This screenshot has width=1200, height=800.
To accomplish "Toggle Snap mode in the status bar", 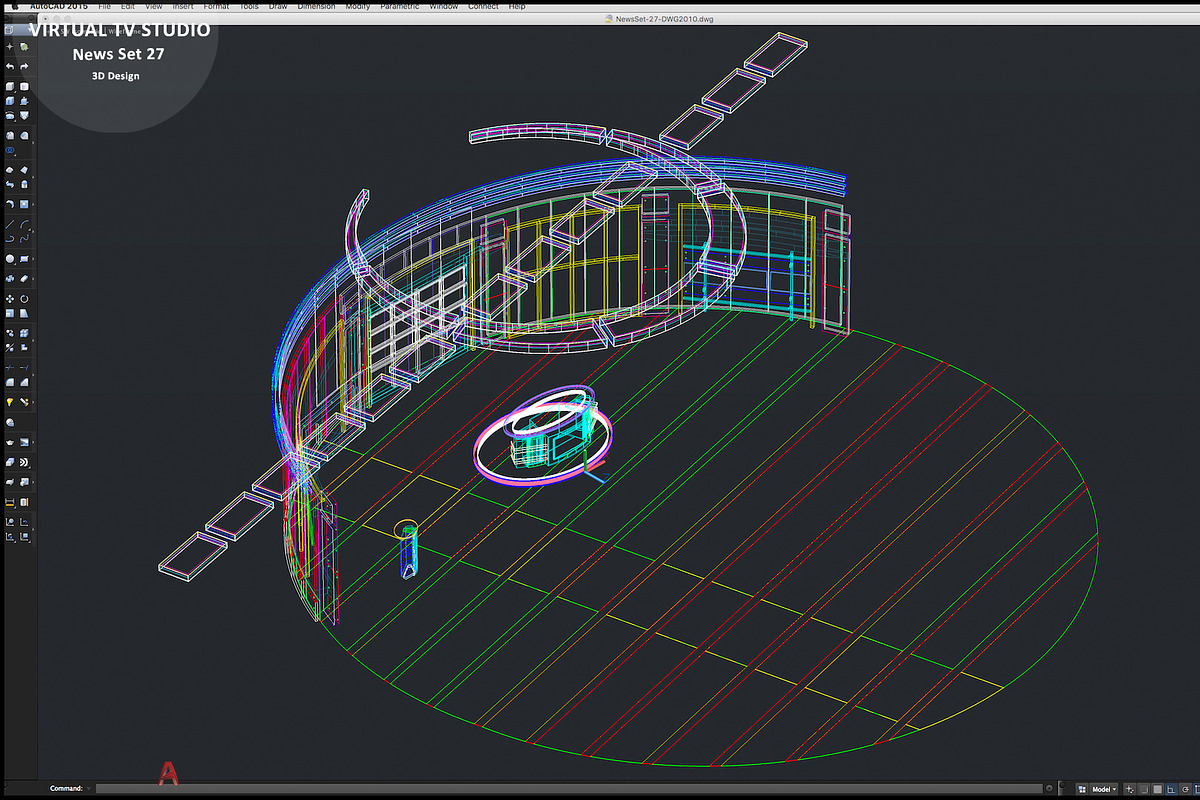I will coord(1144,789).
